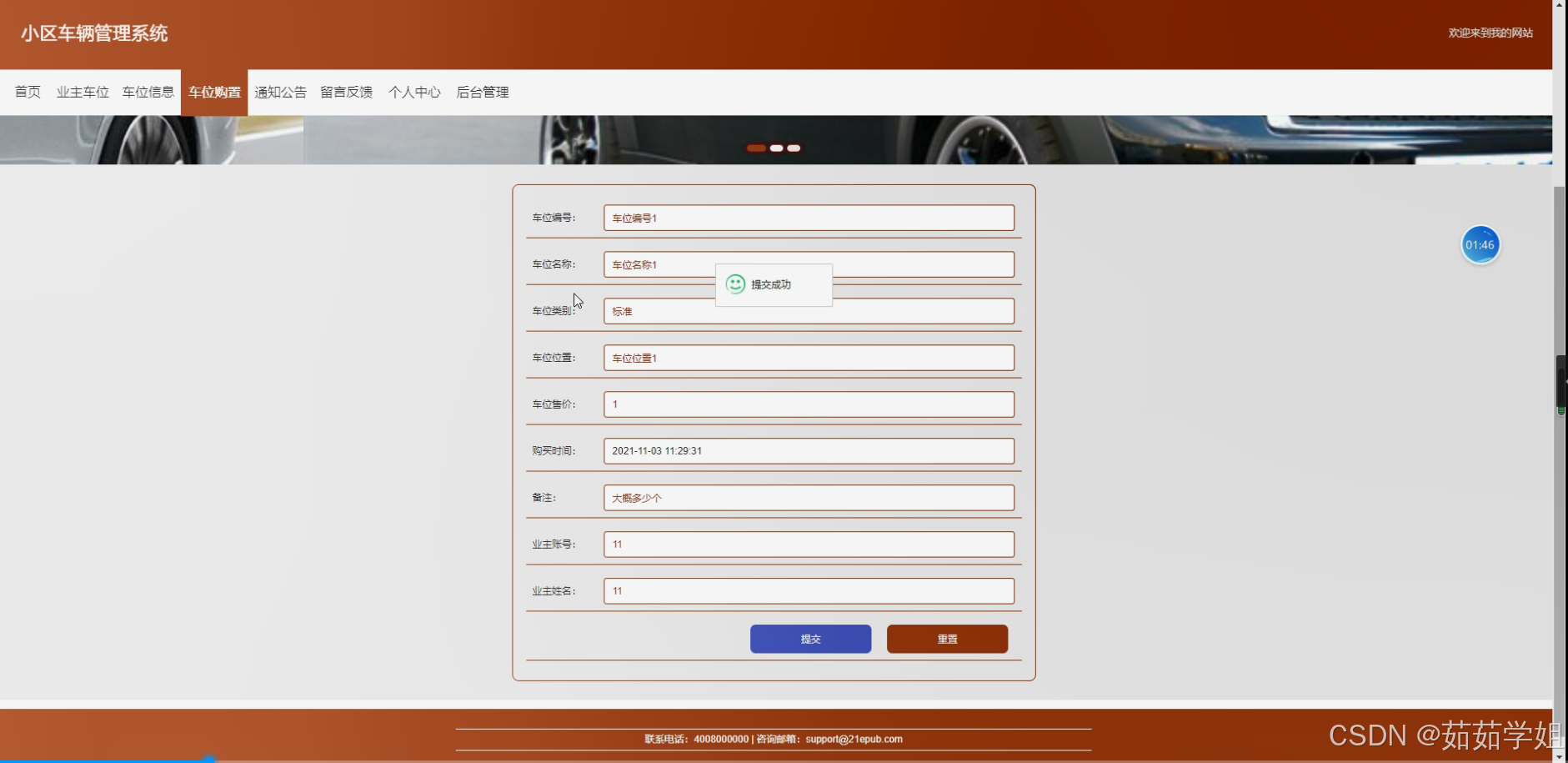Open the 个人中心 page

click(414, 92)
